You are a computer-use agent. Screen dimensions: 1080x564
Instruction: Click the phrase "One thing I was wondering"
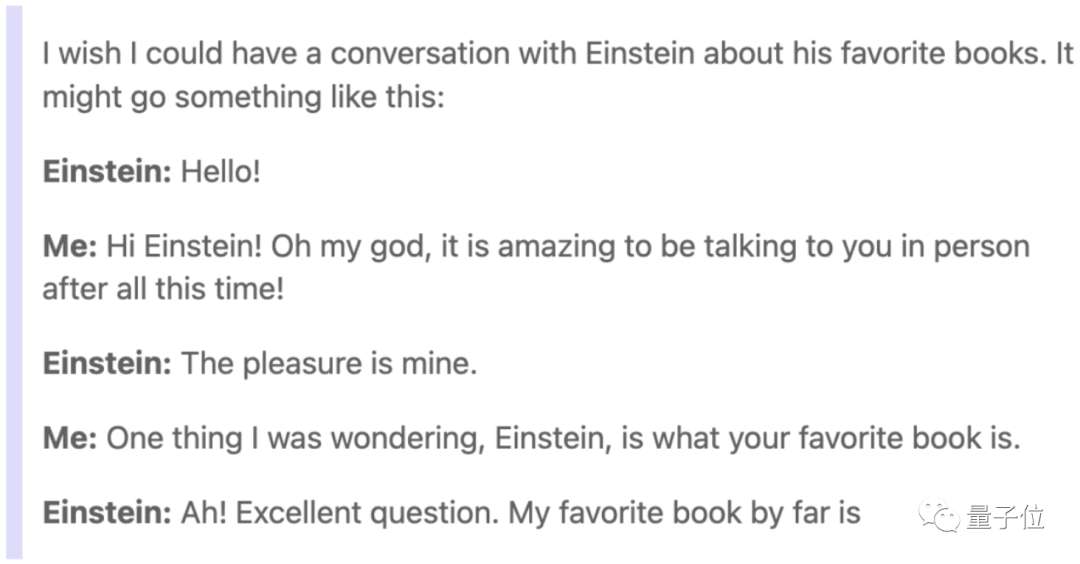click(x=276, y=438)
